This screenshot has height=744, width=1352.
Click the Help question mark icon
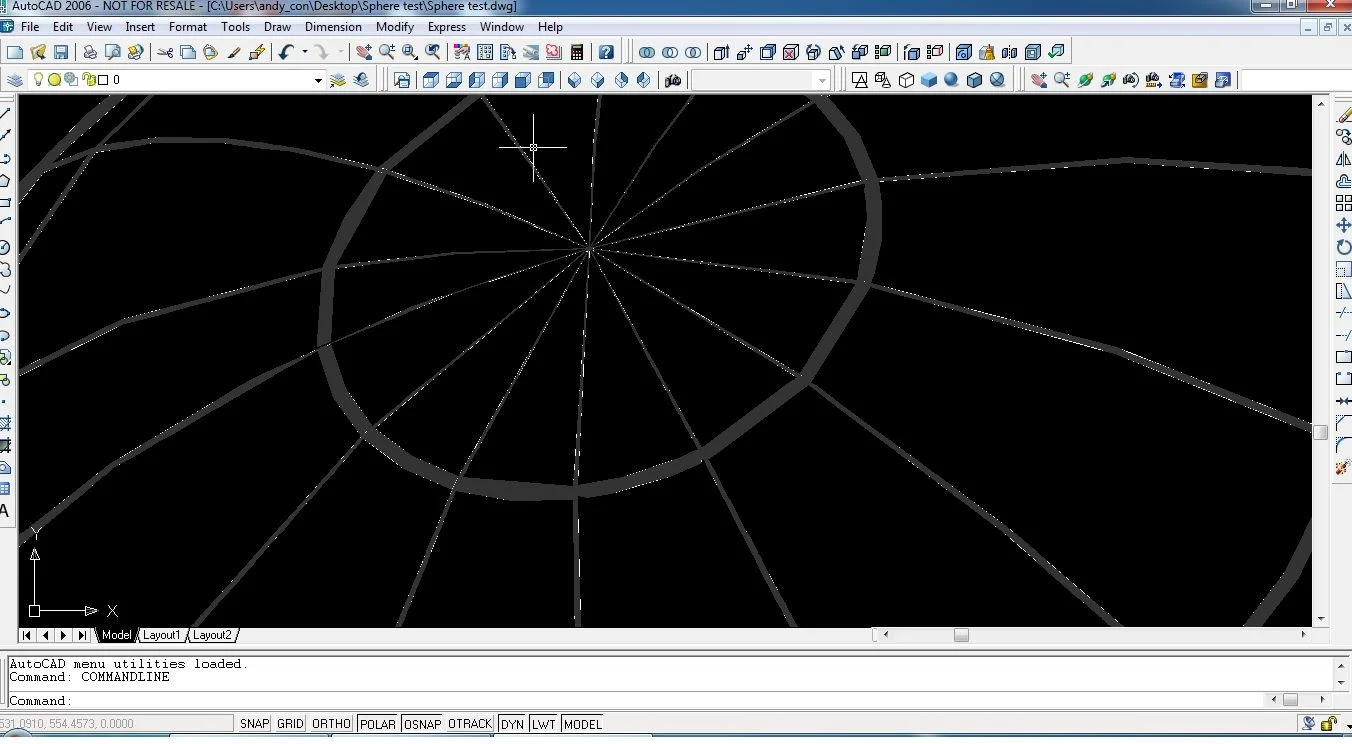[606, 52]
